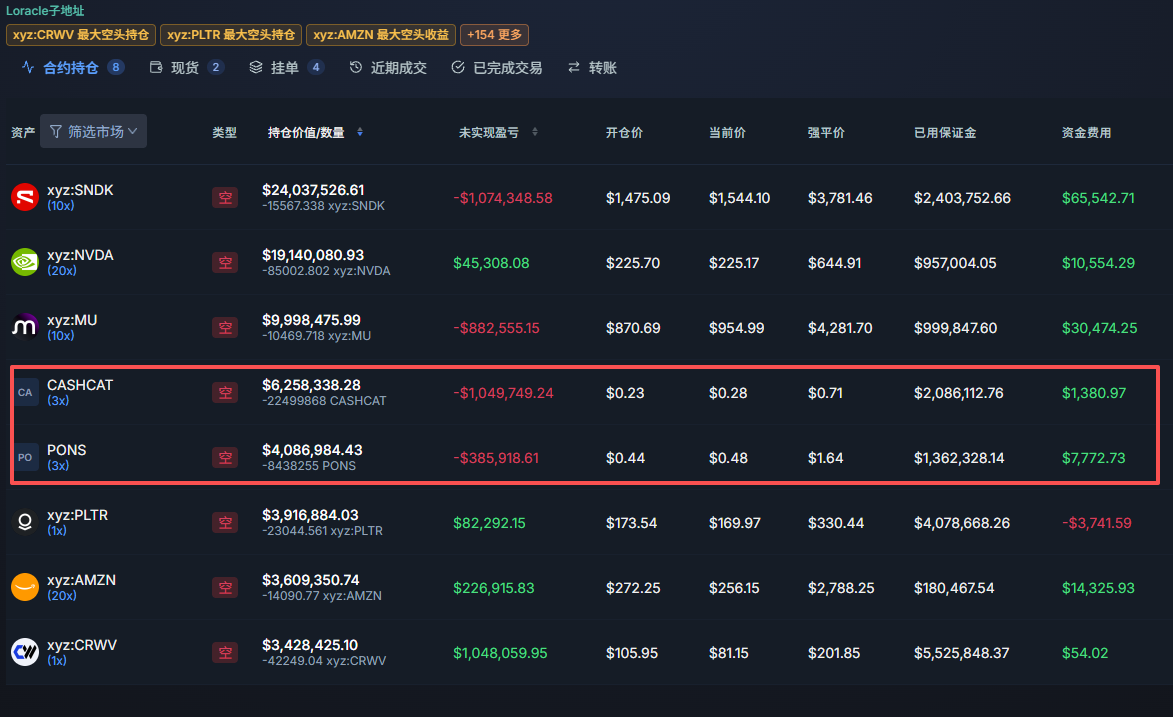The height and width of the screenshot is (717, 1173).
Task: Open the 筛选市场 market filter dropdown
Action: [x=94, y=131]
